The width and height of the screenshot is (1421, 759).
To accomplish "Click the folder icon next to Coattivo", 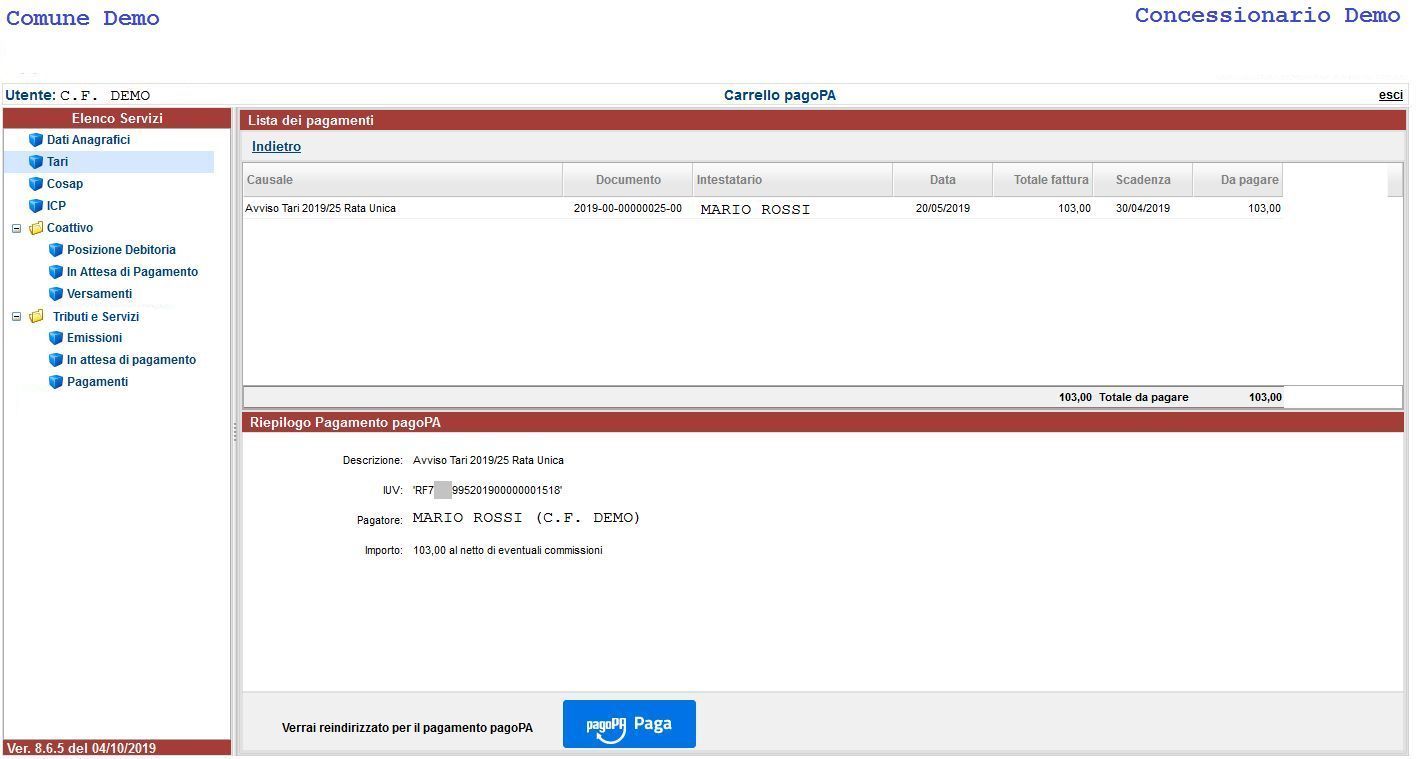I will [x=36, y=228].
